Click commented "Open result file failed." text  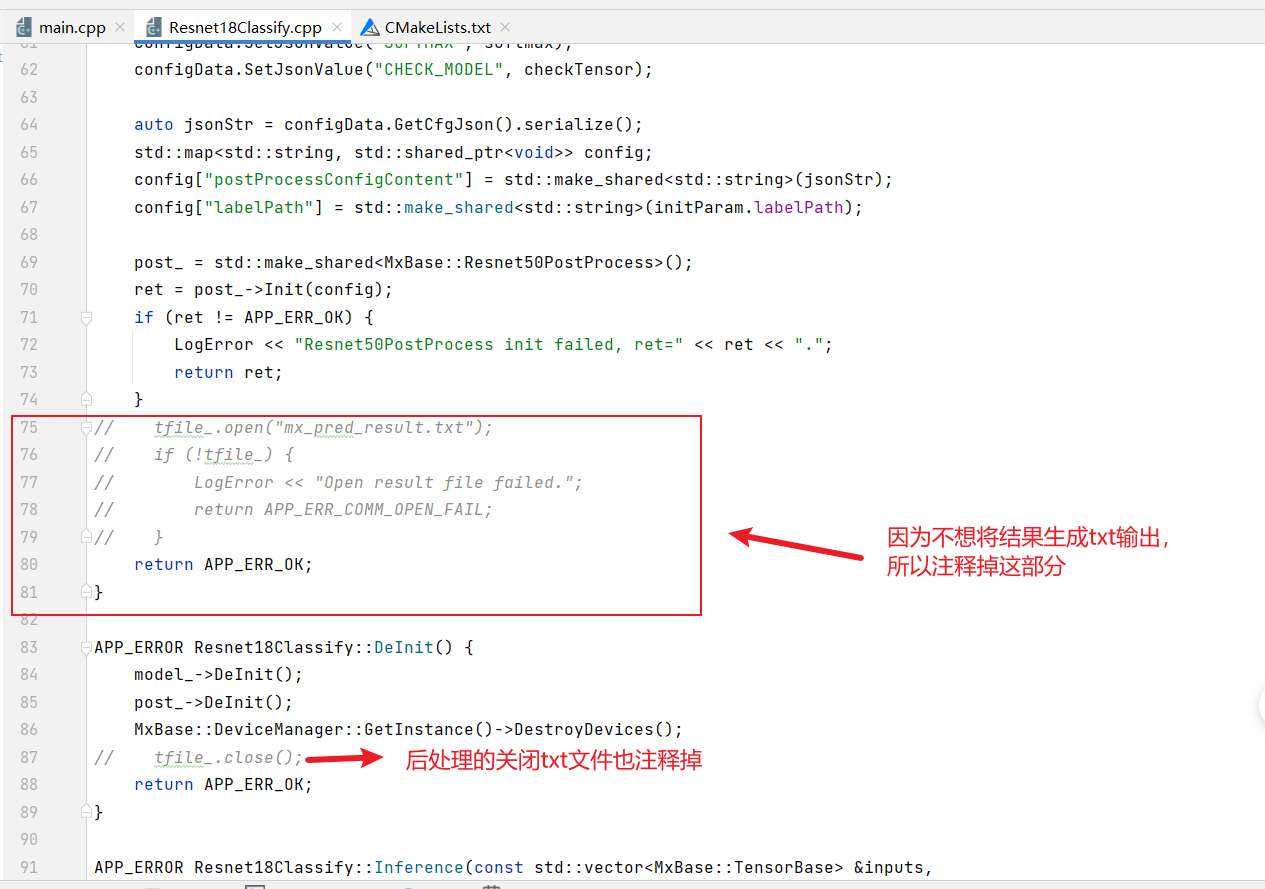click(444, 482)
